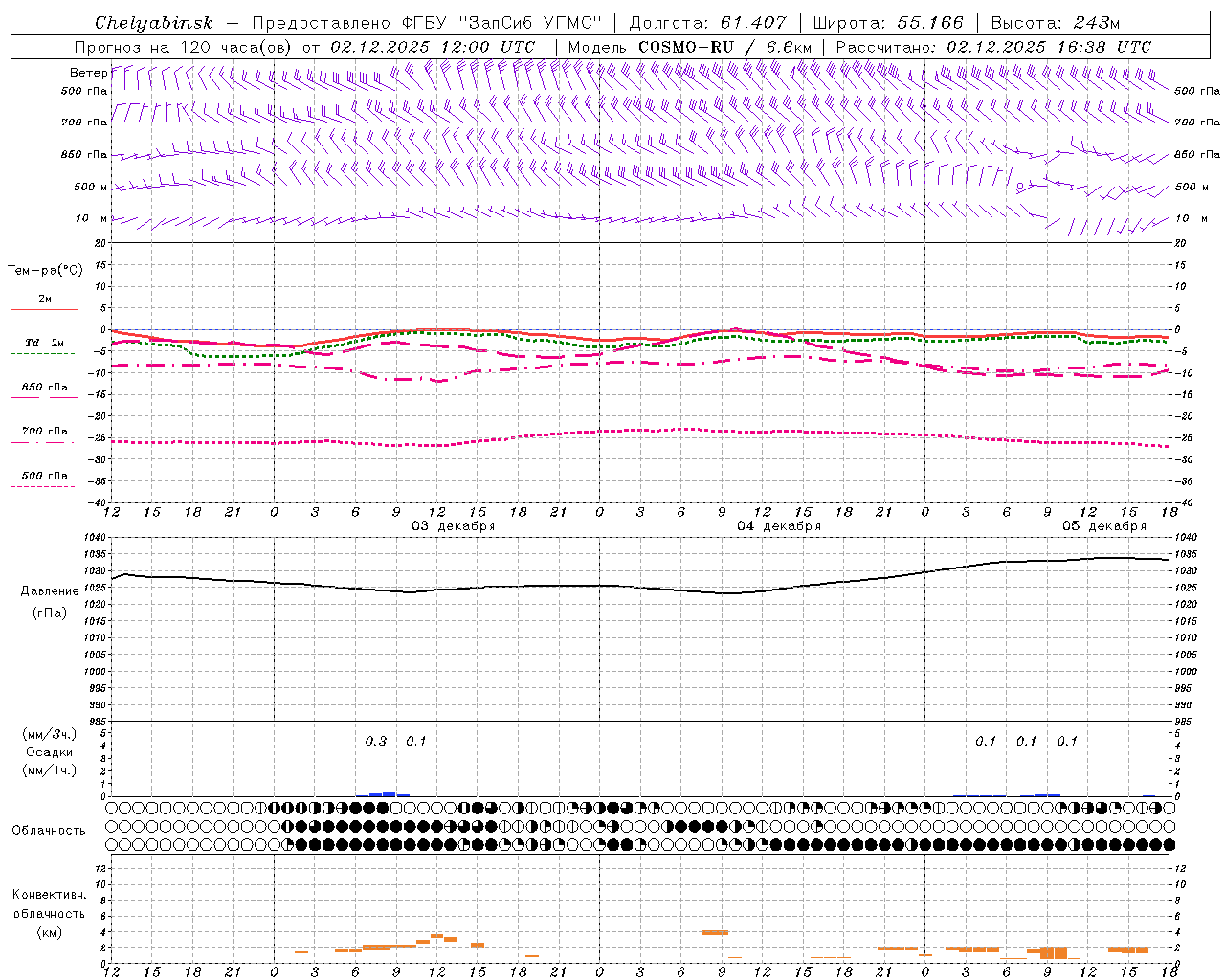Screen dimensions: 1225x980
Task: Select the Td 2м dew point legend label
Action: pos(44,343)
